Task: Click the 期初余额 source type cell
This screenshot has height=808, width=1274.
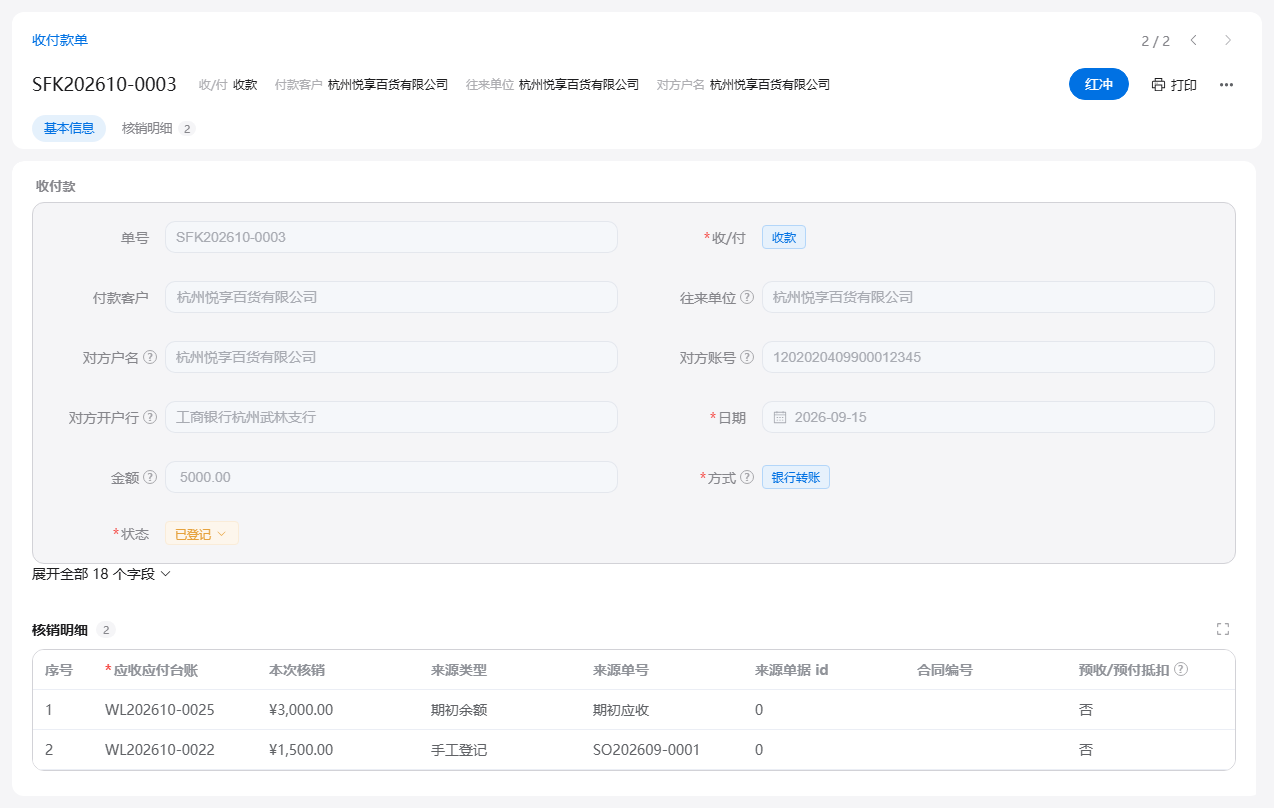Action: [459, 710]
